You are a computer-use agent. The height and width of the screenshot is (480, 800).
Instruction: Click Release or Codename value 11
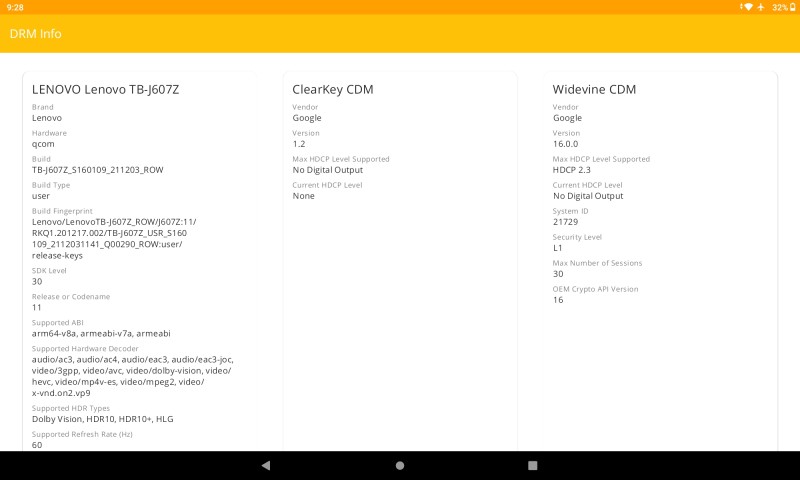36,308
